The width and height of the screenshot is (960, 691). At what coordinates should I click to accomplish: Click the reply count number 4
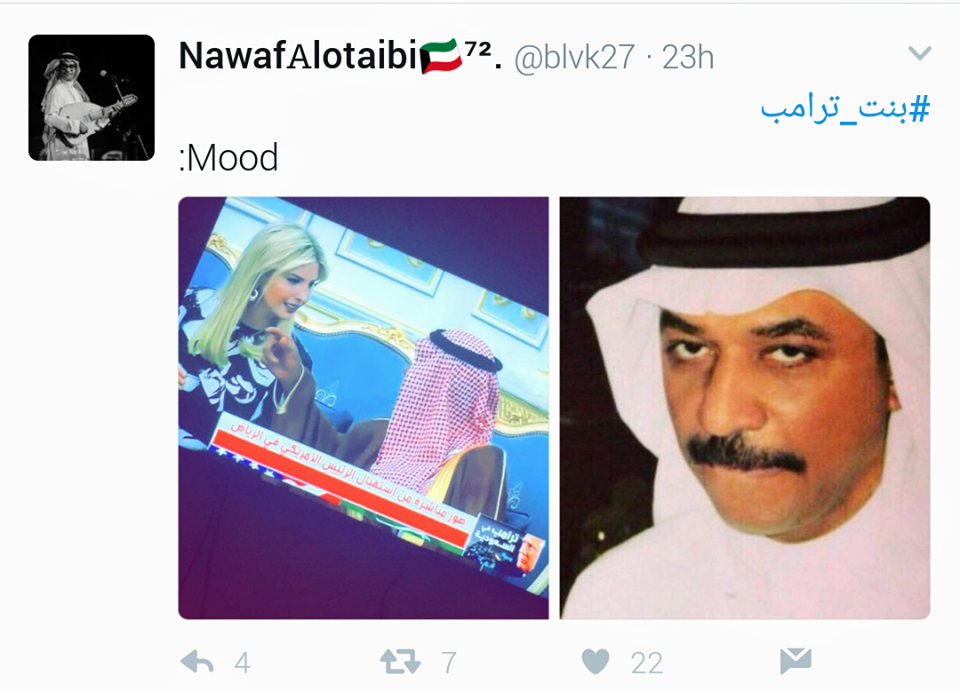[242, 663]
